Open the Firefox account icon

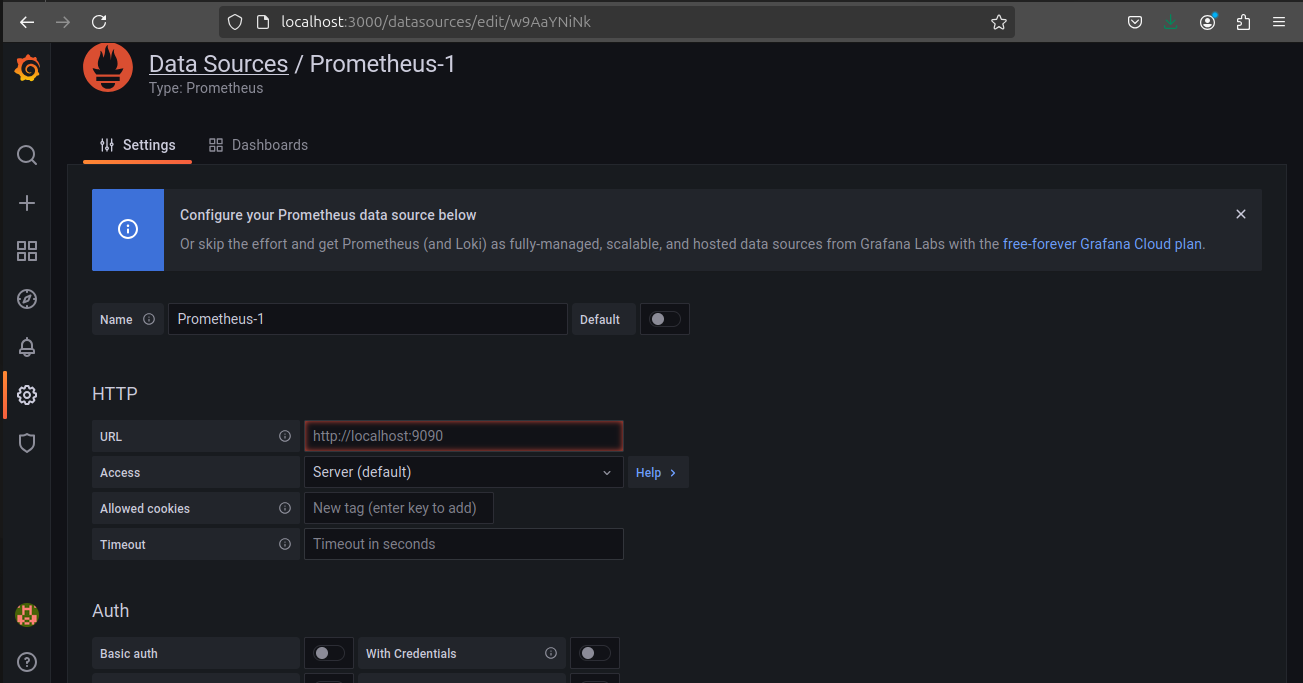pyautogui.click(x=1208, y=22)
